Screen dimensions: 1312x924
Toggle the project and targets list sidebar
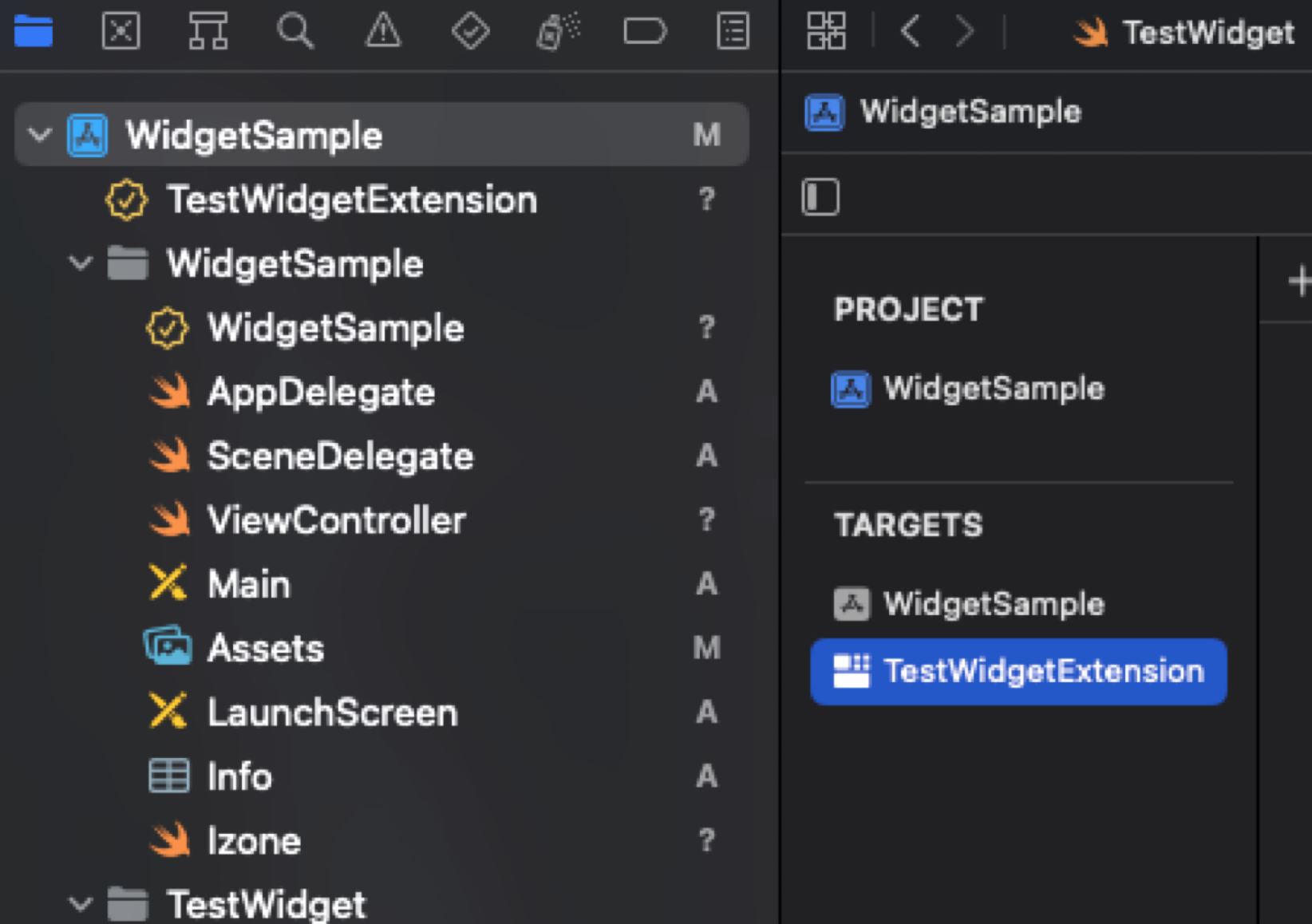pos(820,197)
